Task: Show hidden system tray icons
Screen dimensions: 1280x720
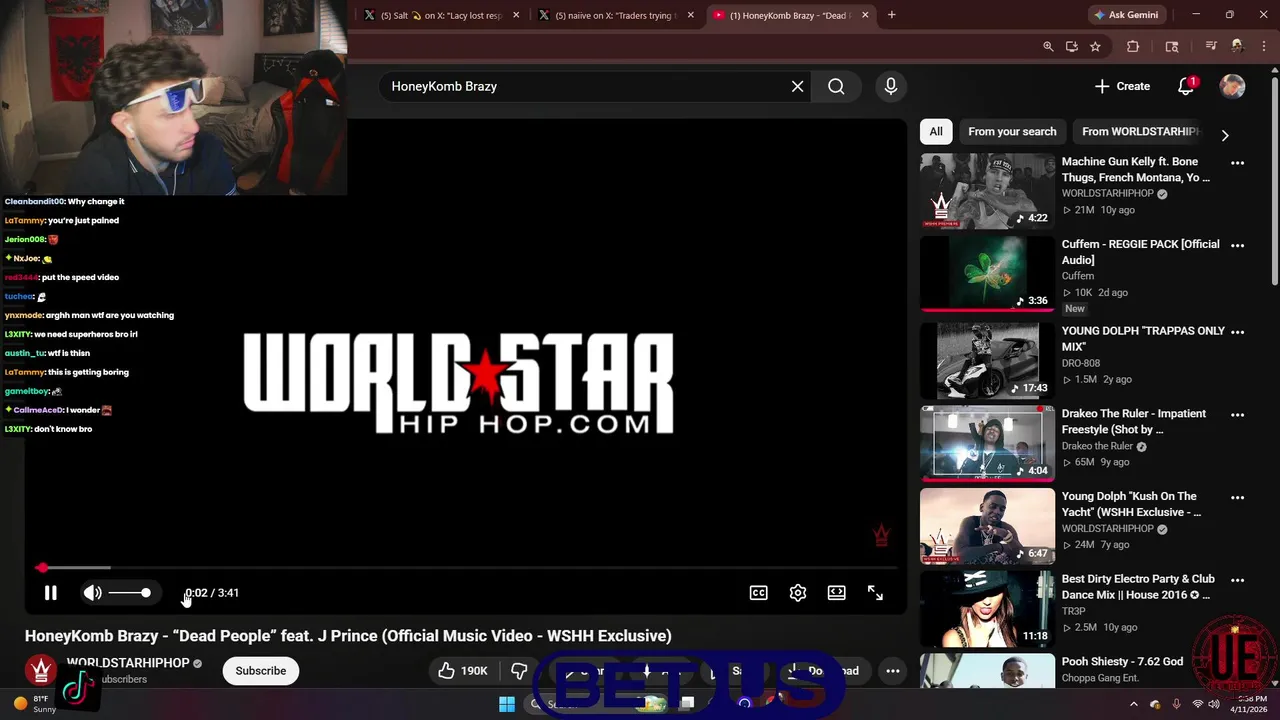Action: point(1134,704)
